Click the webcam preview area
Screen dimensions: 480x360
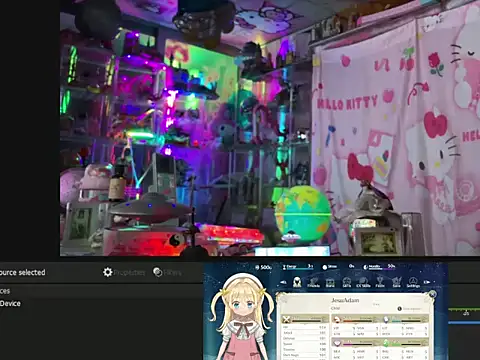270,128
